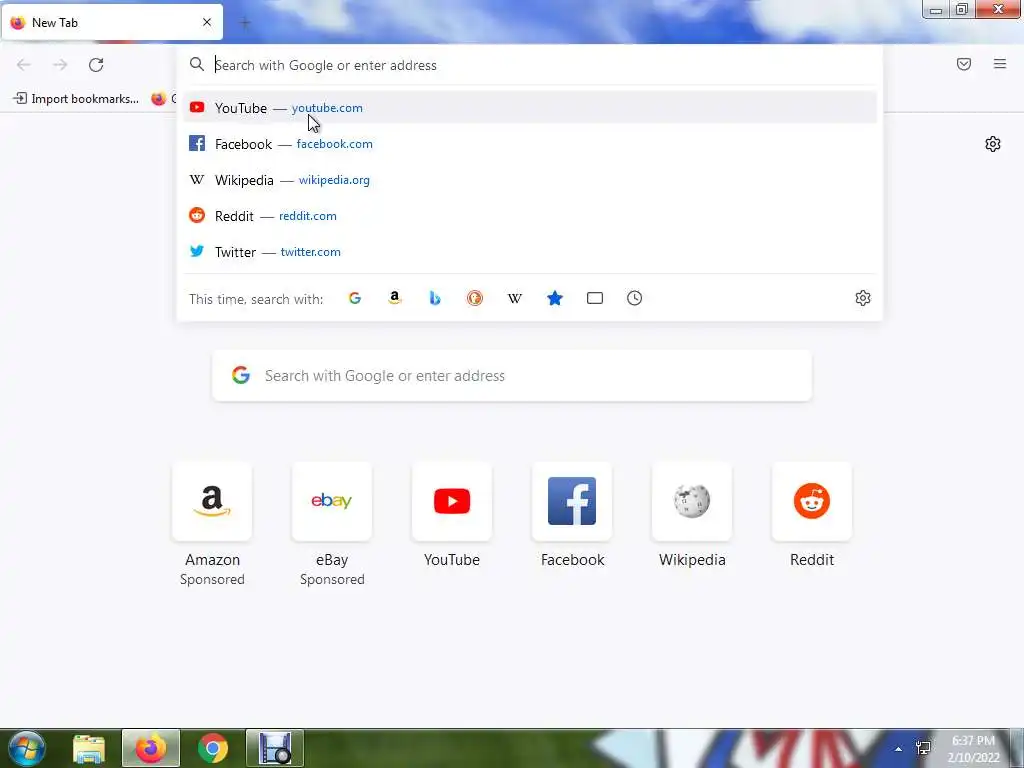This screenshot has height=768, width=1024.
Task: Open File Explorer from the taskbar
Action: [x=89, y=748]
